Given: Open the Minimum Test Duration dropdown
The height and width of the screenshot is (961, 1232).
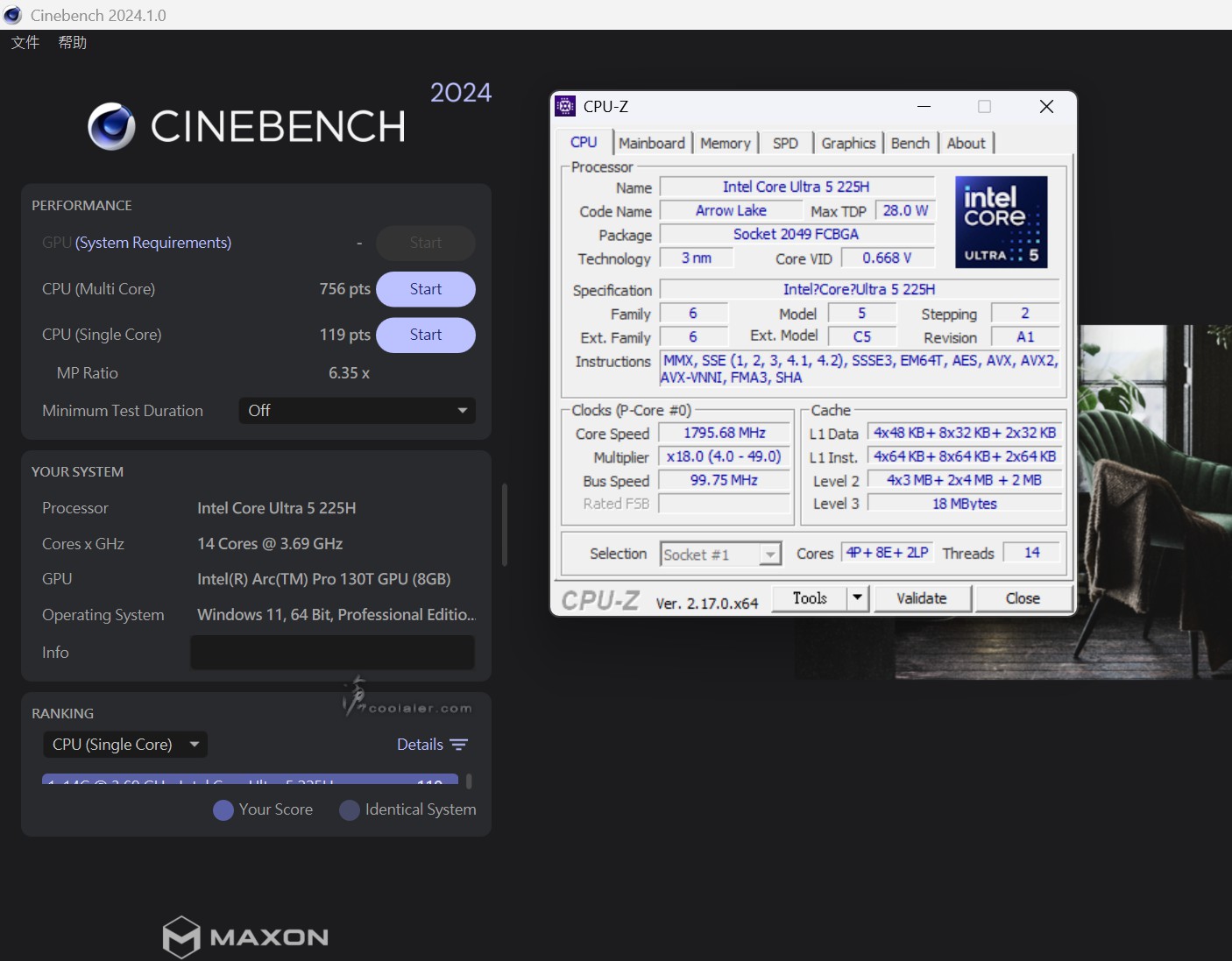Looking at the screenshot, I should 357,411.
